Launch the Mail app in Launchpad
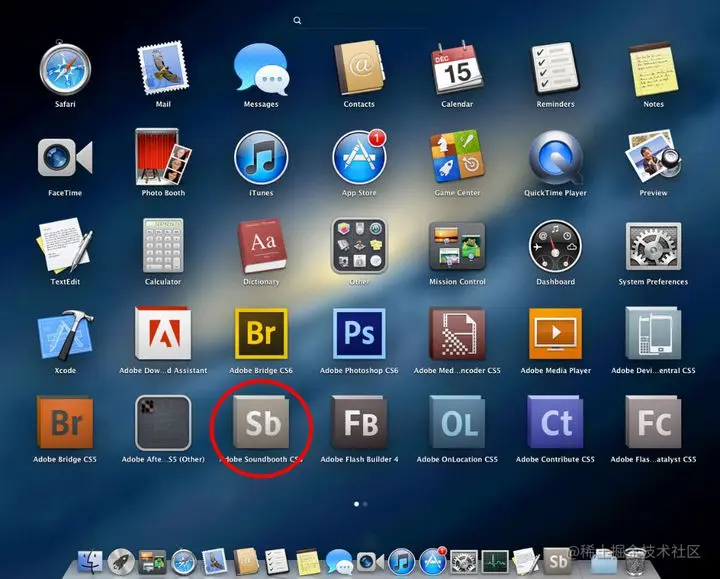This screenshot has height=579, width=720. click(x=163, y=68)
